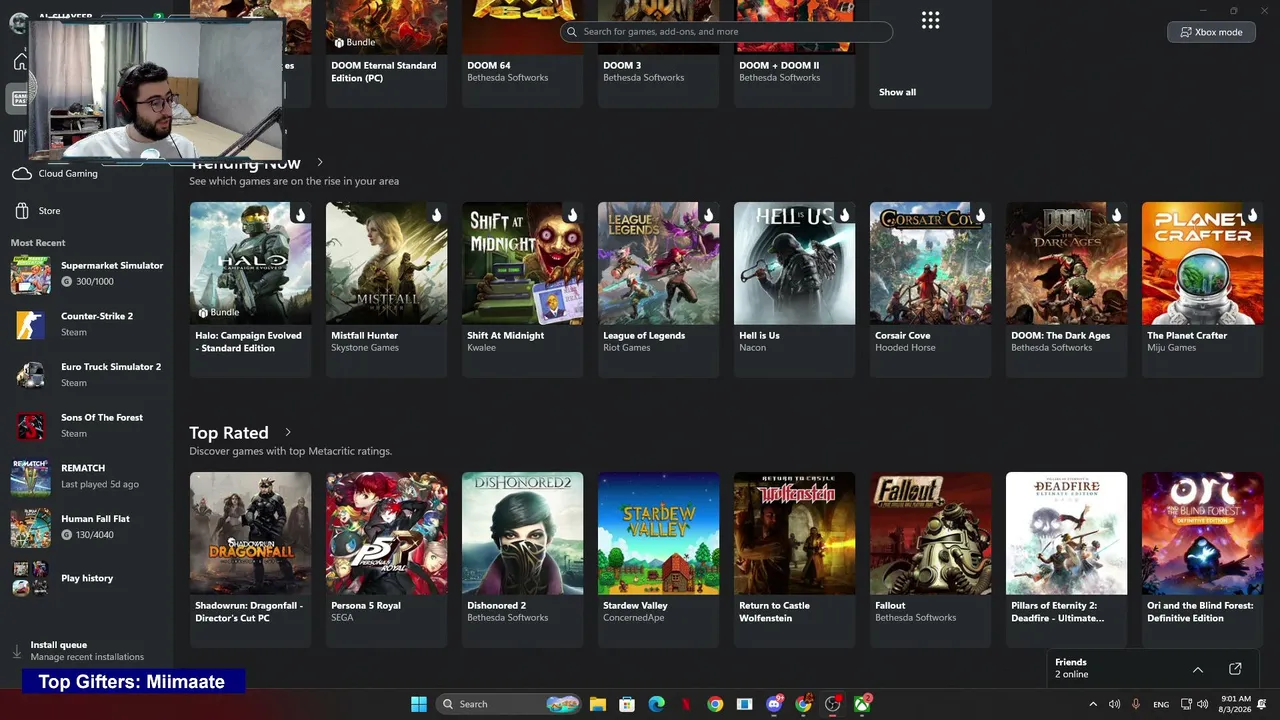
Task: Open Play history in the sidebar
Action: (86, 578)
